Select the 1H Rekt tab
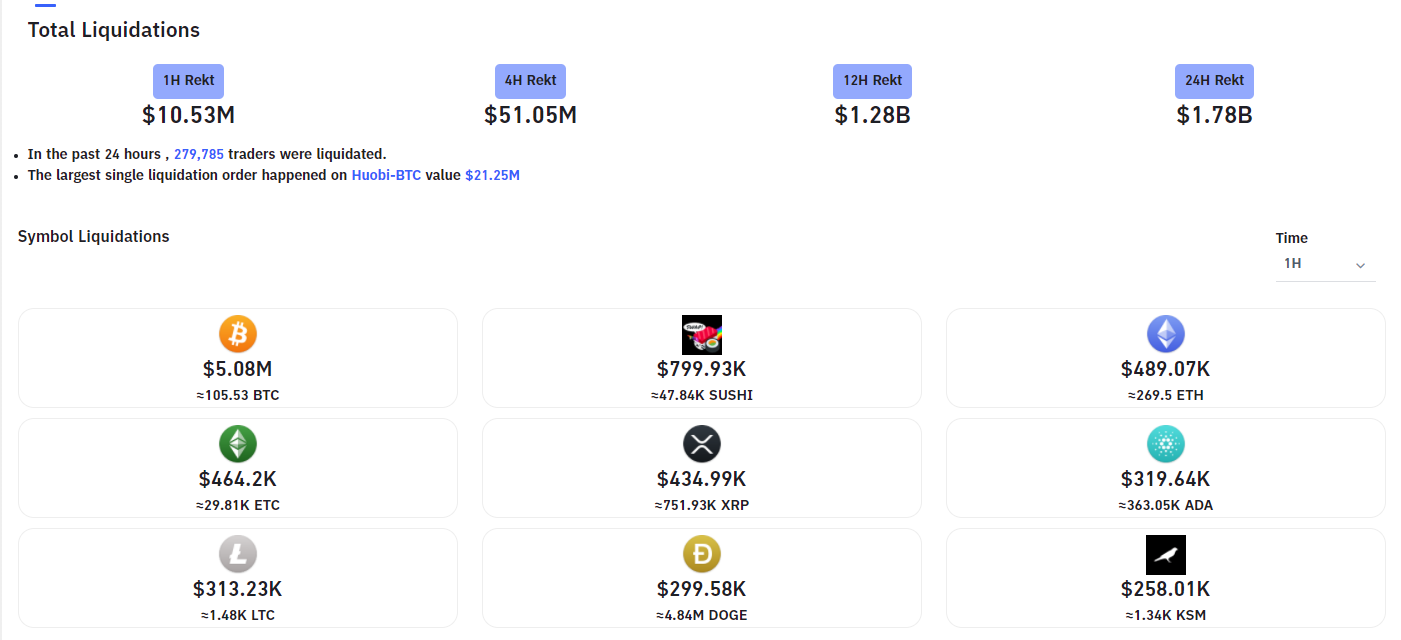Image resolution: width=1401 pixels, height=640 pixels. pyautogui.click(x=188, y=81)
